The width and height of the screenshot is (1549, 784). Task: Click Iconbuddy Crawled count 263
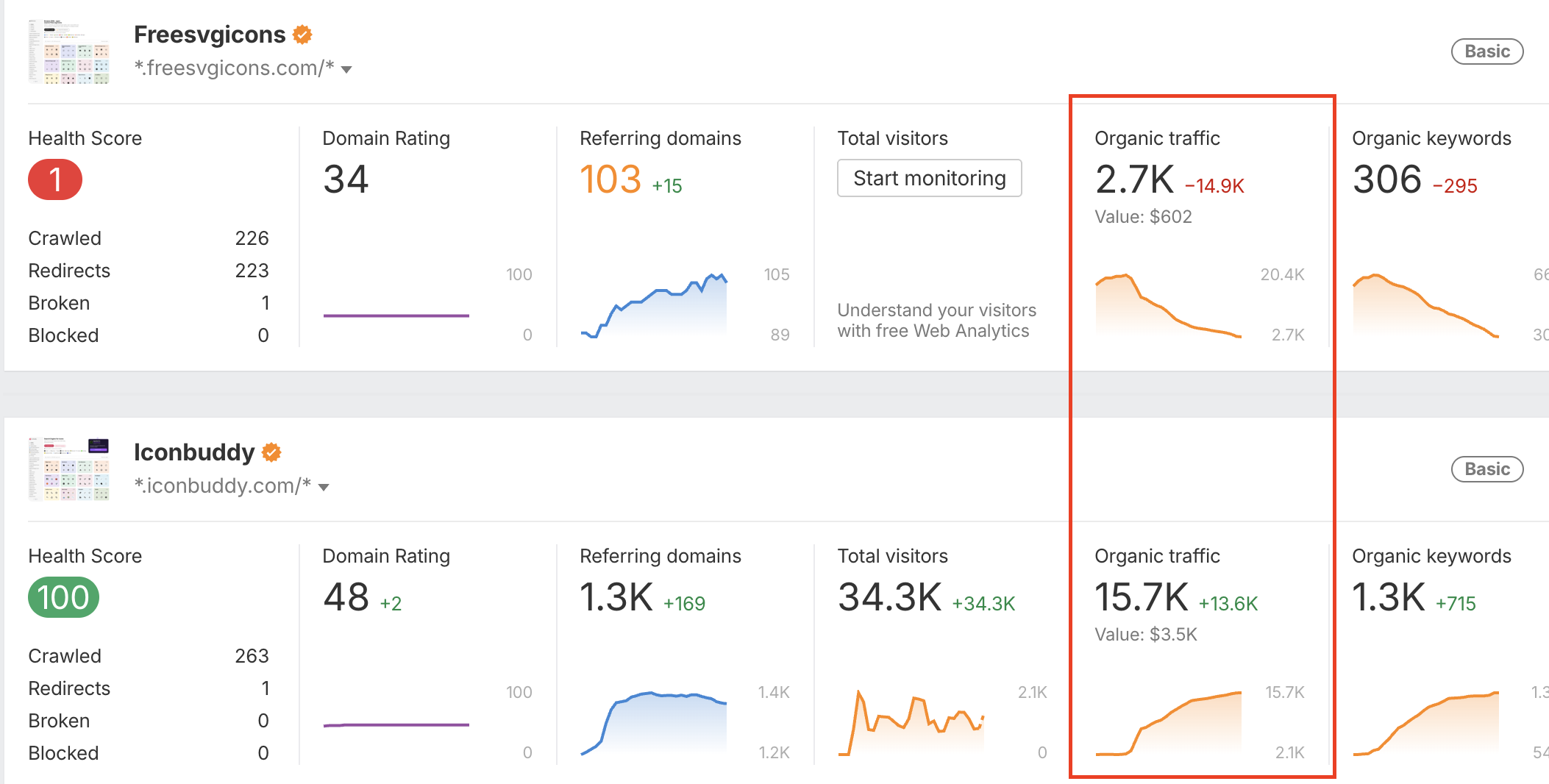point(252,656)
